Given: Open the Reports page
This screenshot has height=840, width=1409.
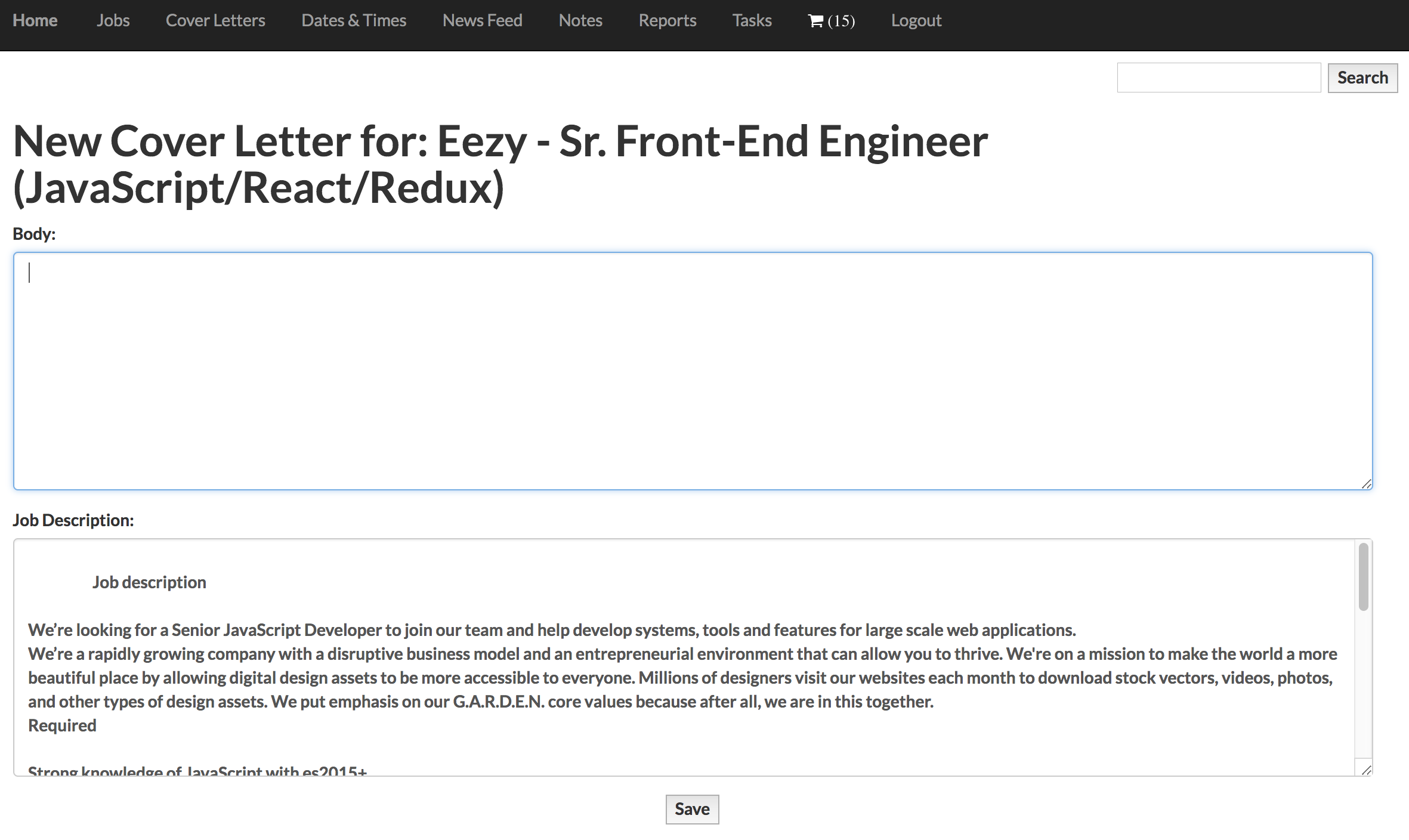Looking at the screenshot, I should click(668, 21).
